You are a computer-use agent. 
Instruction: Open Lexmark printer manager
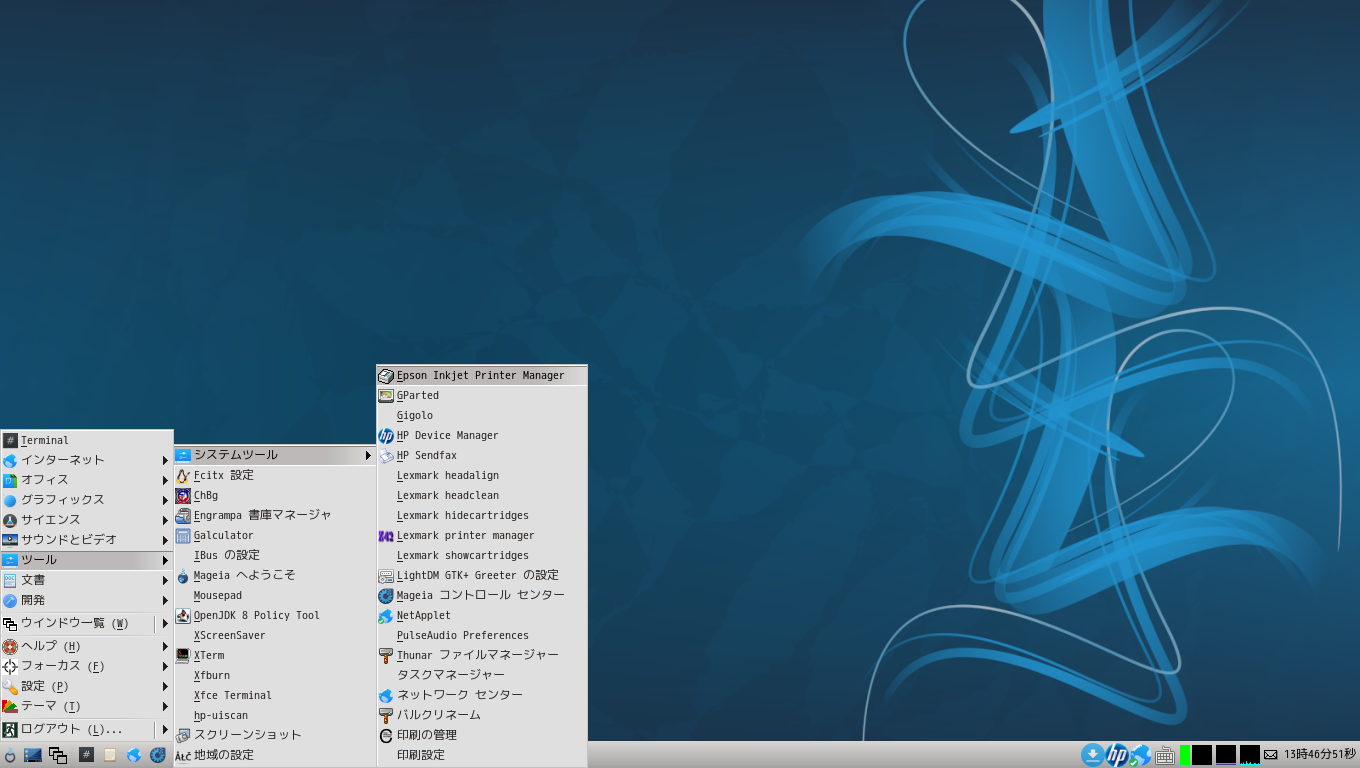tap(482, 535)
